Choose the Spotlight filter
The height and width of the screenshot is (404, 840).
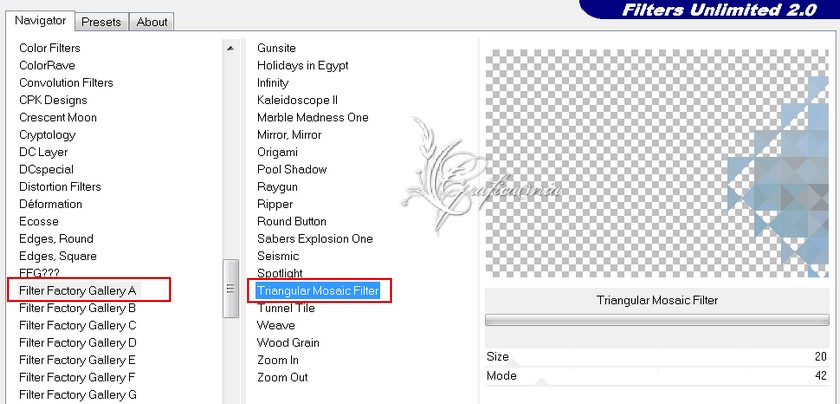pos(280,273)
